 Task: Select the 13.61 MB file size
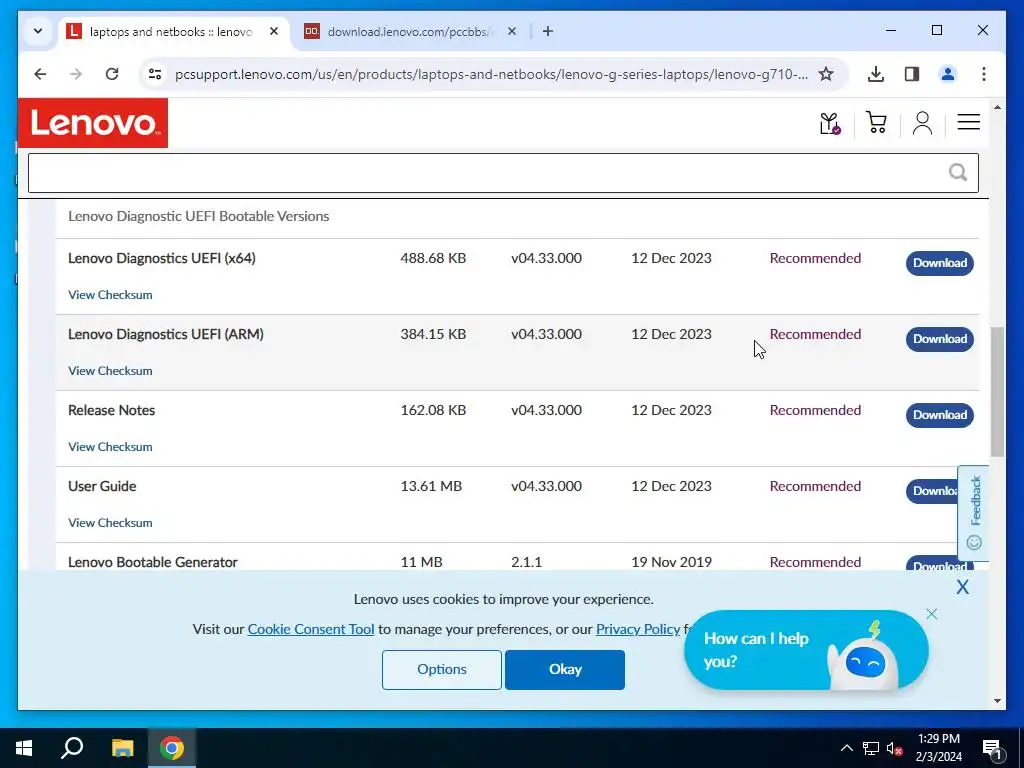pyautogui.click(x=431, y=486)
